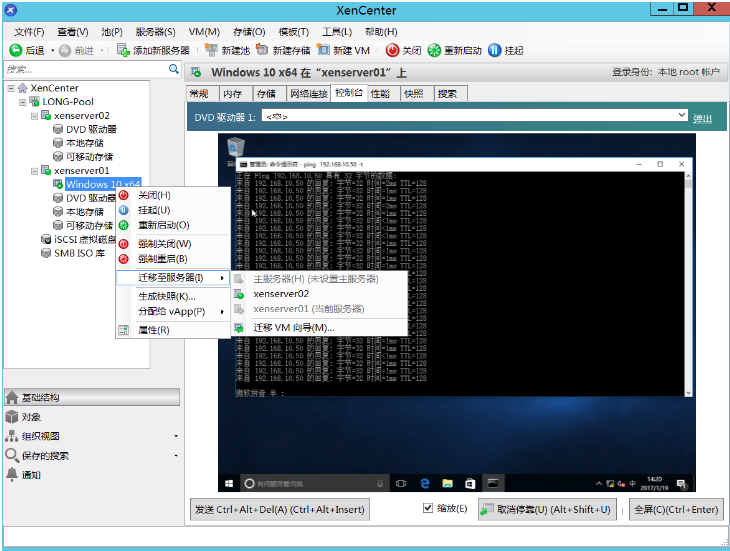
Task: Select the SMB ISO 库 storage icon
Action: pyautogui.click(x=46, y=253)
